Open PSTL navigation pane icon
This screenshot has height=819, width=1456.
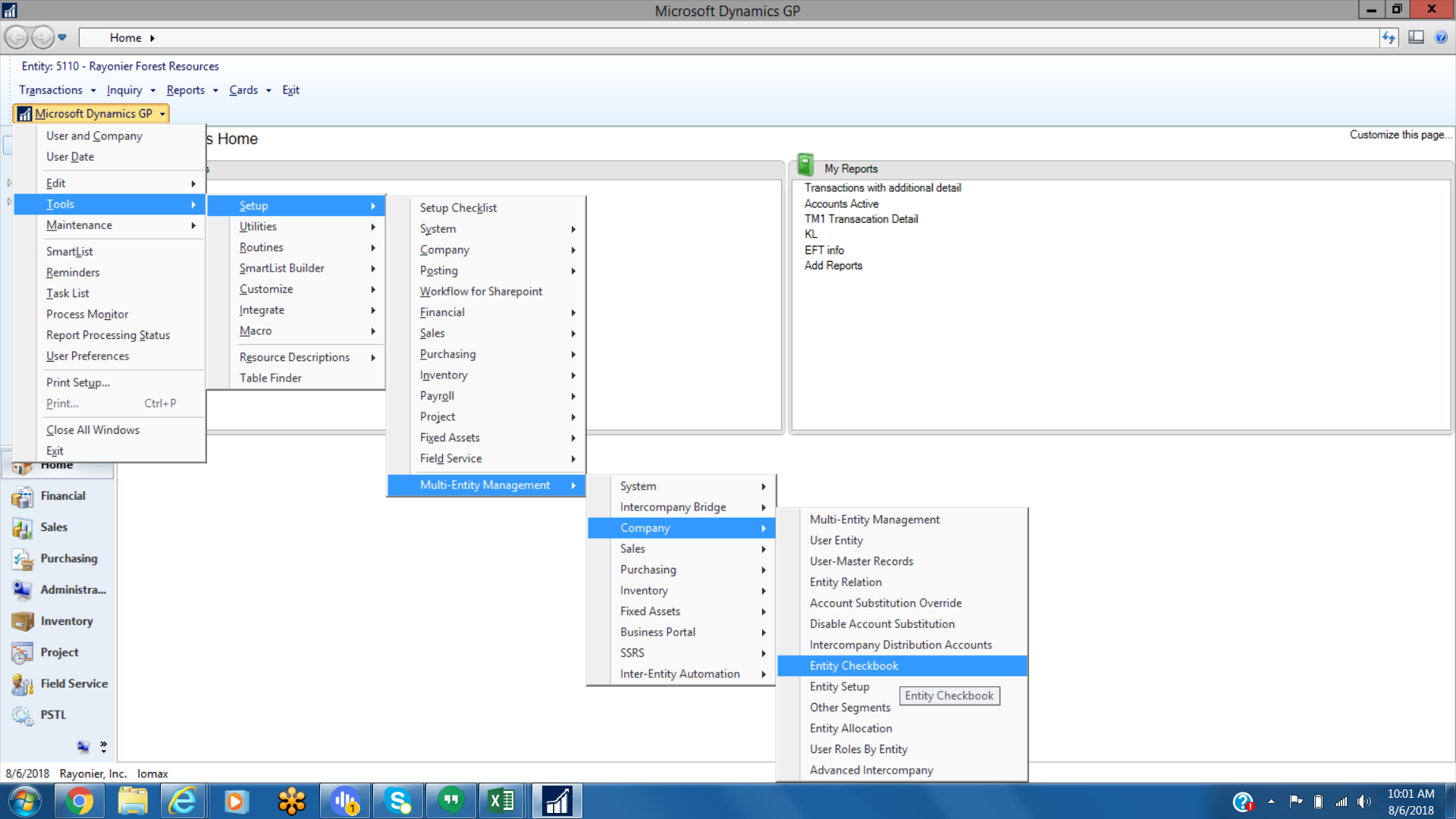click(22, 715)
